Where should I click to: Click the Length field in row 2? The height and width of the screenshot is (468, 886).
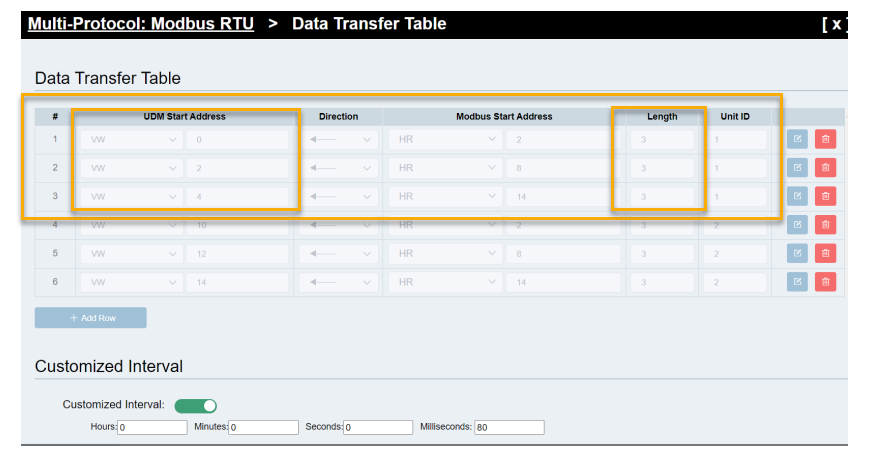click(x=662, y=168)
